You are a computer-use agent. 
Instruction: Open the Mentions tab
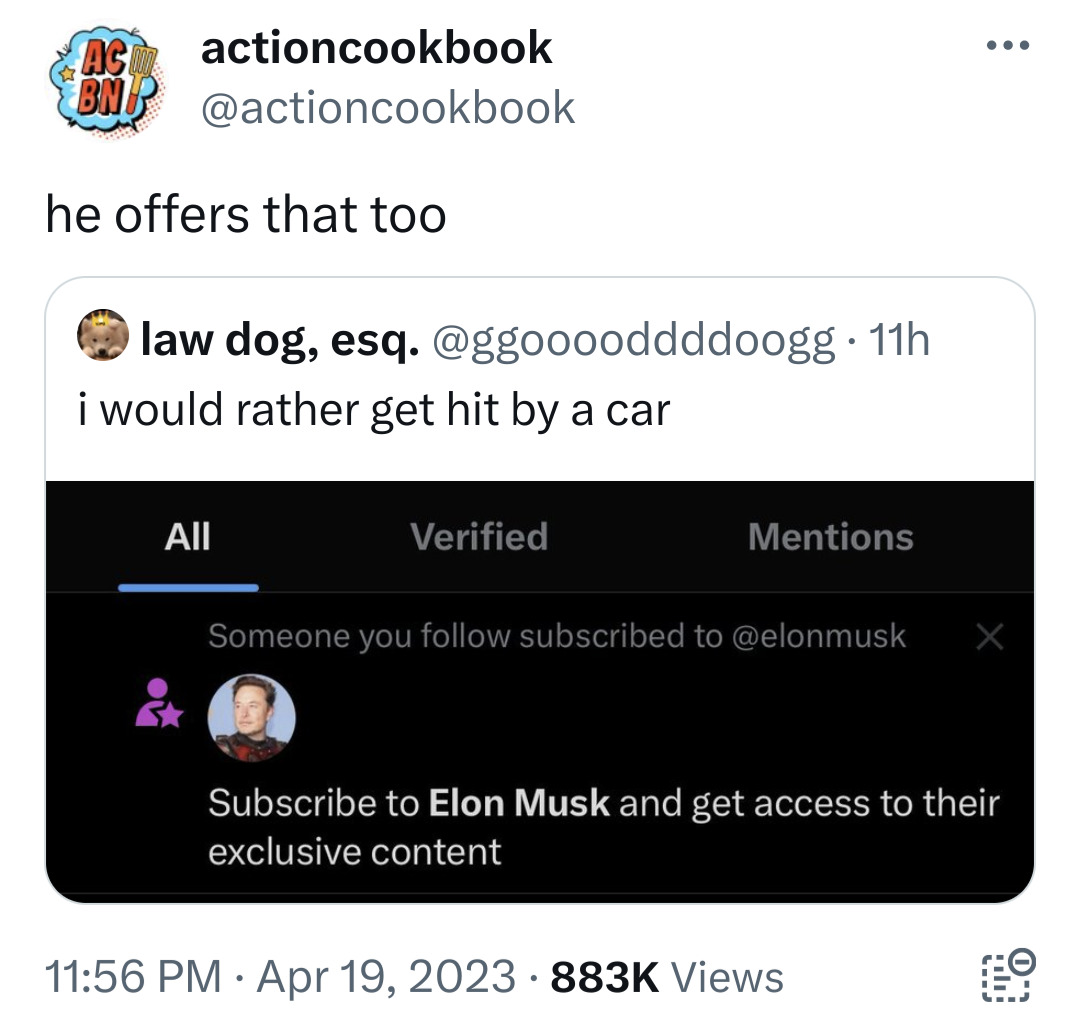pyautogui.click(x=829, y=538)
